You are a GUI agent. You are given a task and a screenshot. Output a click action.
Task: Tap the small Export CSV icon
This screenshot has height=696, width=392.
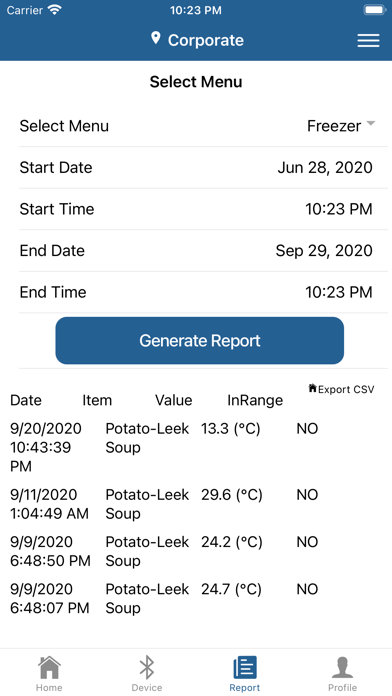[x=312, y=388]
